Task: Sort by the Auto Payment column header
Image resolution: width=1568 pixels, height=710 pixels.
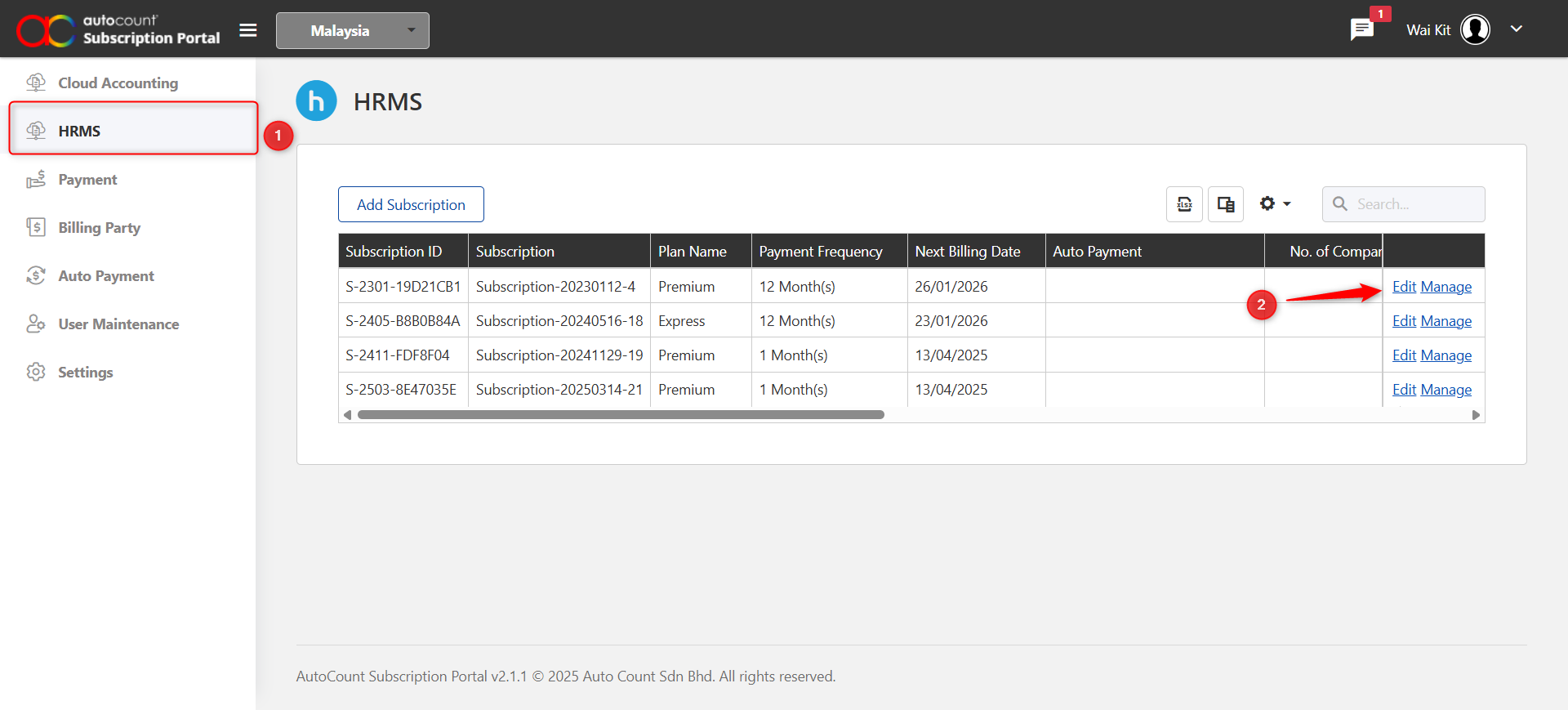Action: 1155,251
